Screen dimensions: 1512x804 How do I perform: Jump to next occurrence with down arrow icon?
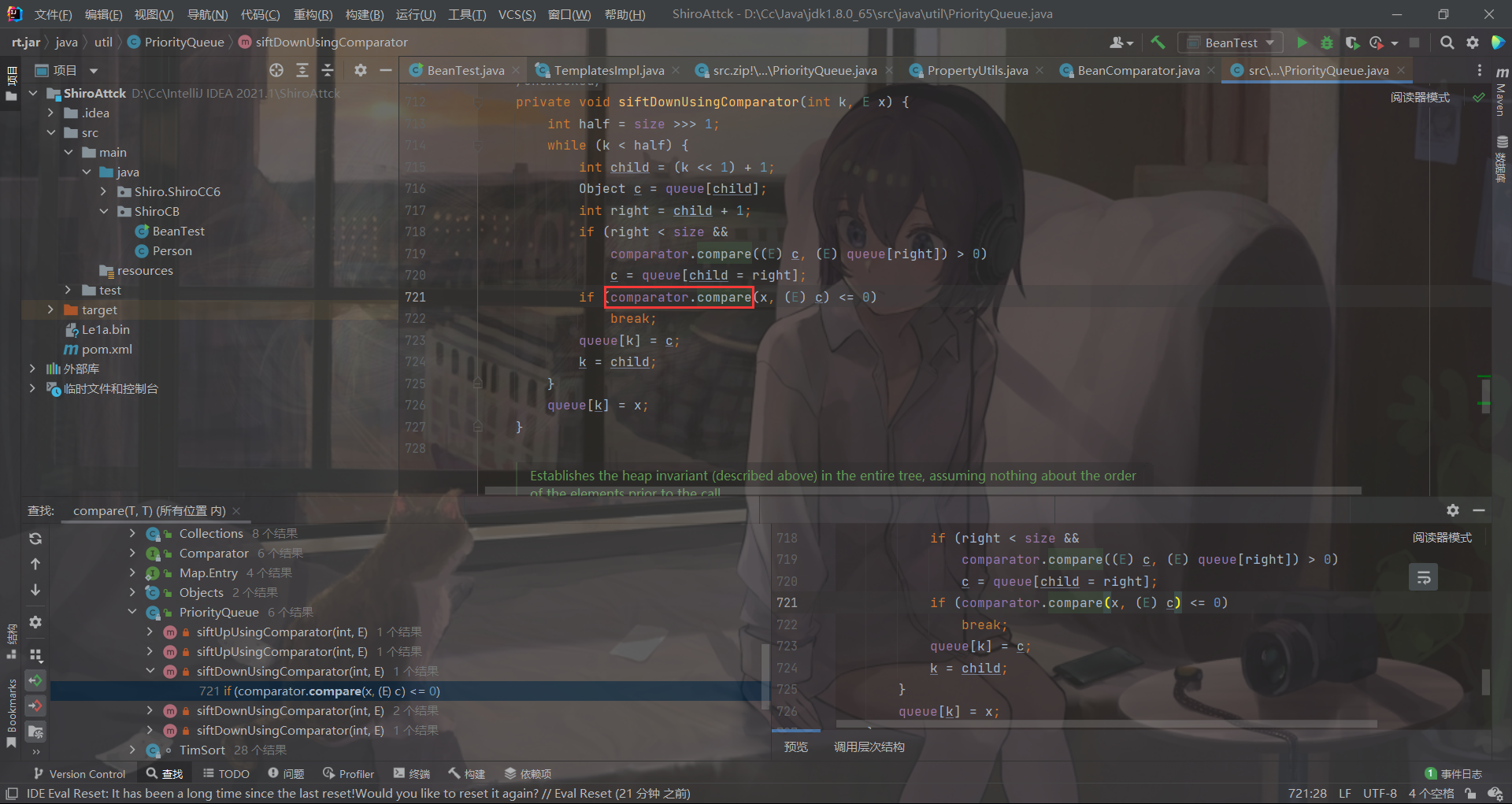pos(35,591)
